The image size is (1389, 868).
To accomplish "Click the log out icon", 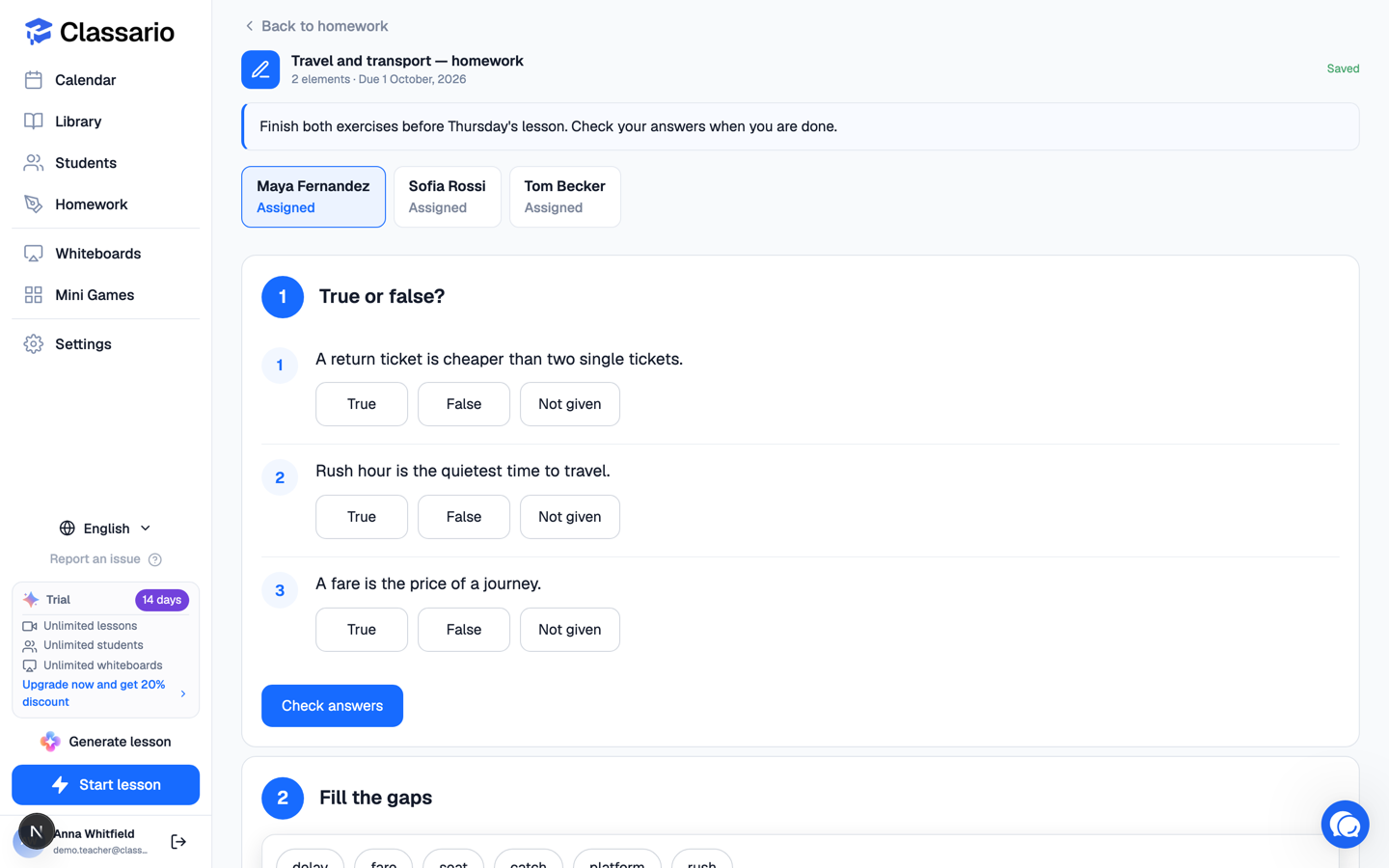I will coord(178,842).
